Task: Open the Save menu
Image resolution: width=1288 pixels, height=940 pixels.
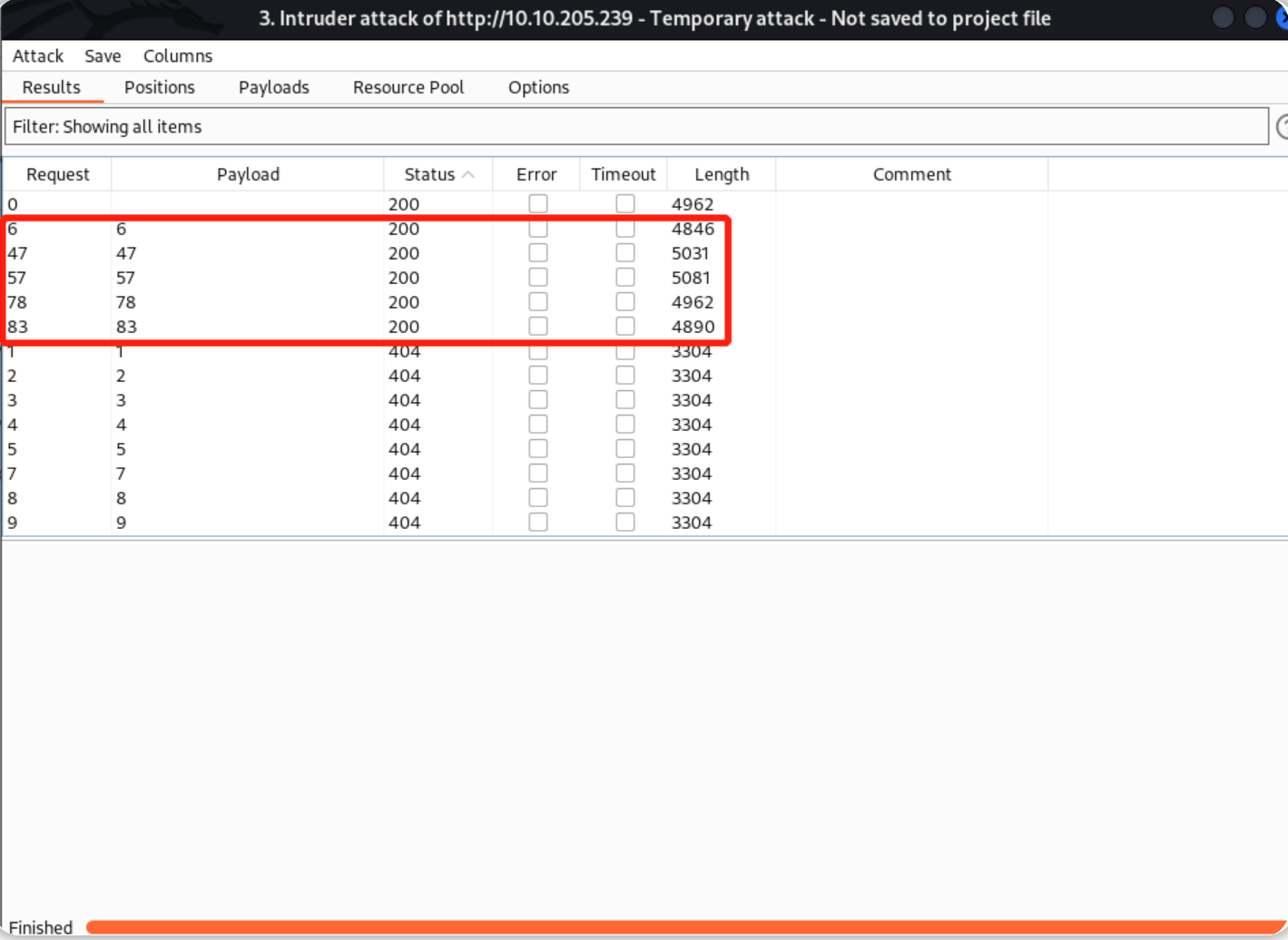Action: 103,55
